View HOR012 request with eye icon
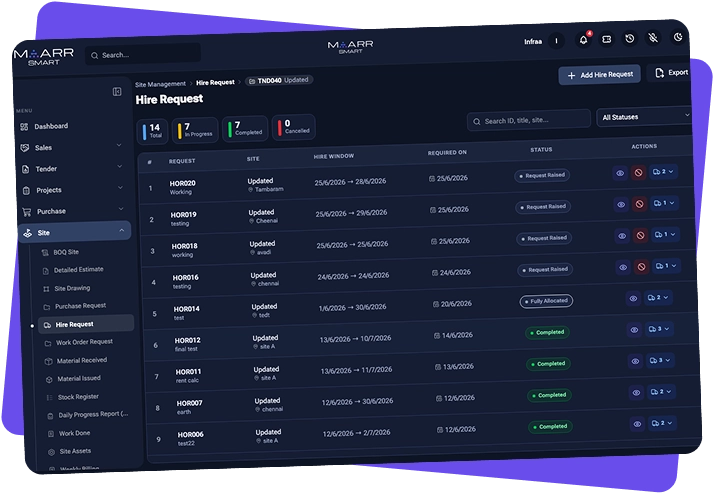The height and width of the screenshot is (494, 715). point(634,330)
